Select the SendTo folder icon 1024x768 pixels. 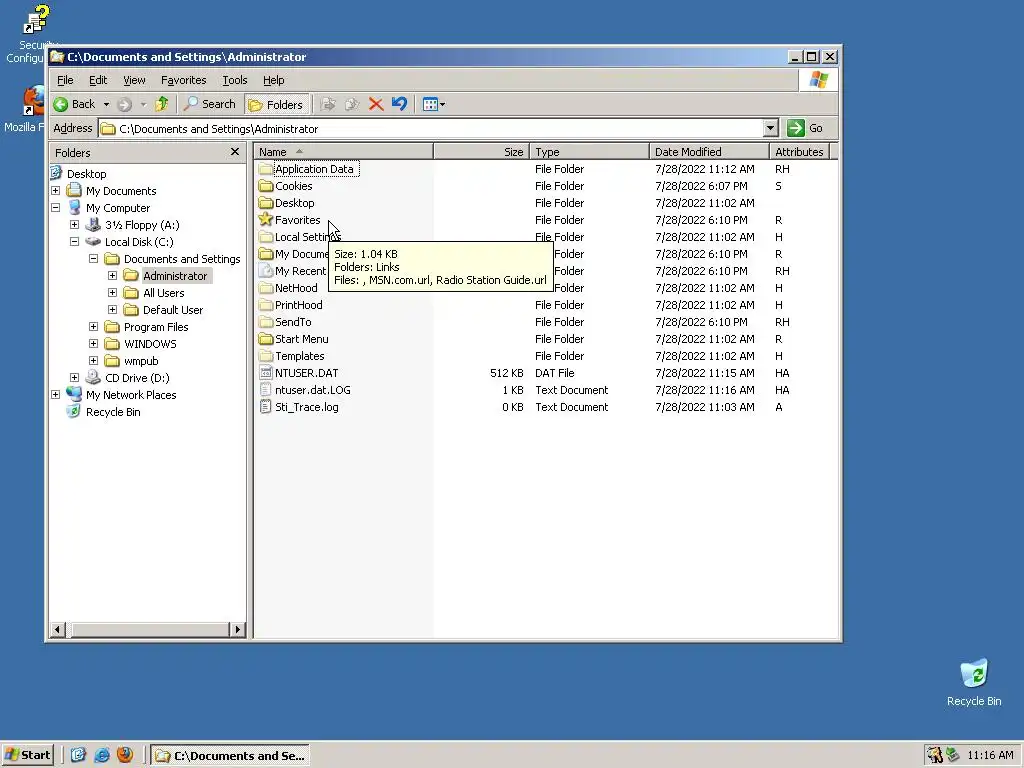[x=265, y=321]
